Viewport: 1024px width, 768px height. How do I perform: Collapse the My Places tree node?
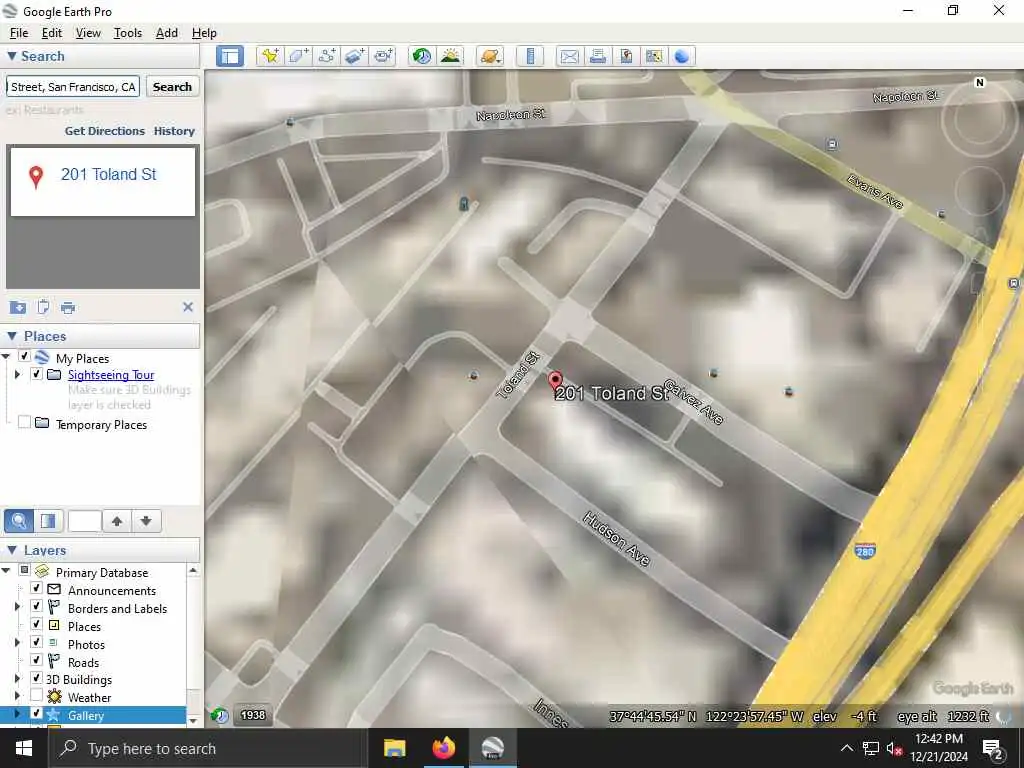[x=7, y=357]
